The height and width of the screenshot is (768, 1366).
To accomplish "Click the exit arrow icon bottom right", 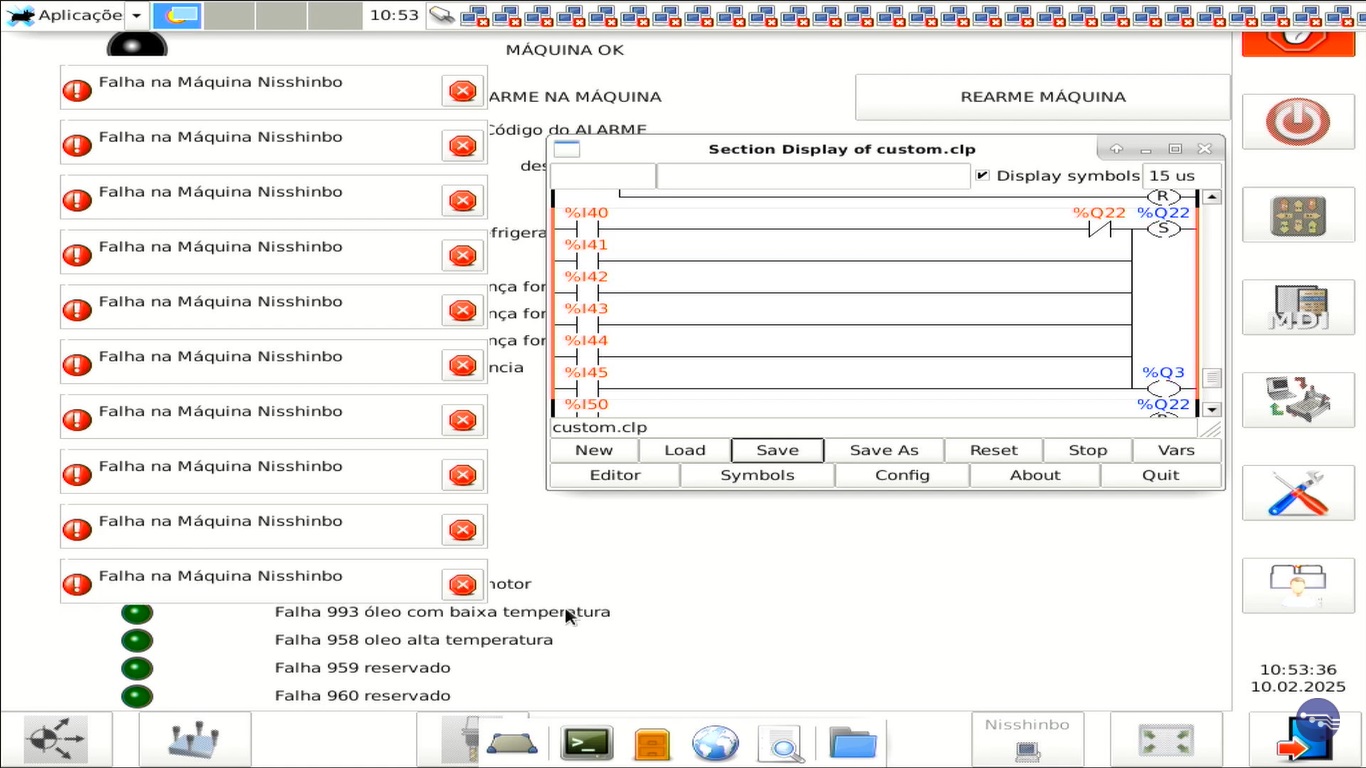I will tap(1297, 745).
